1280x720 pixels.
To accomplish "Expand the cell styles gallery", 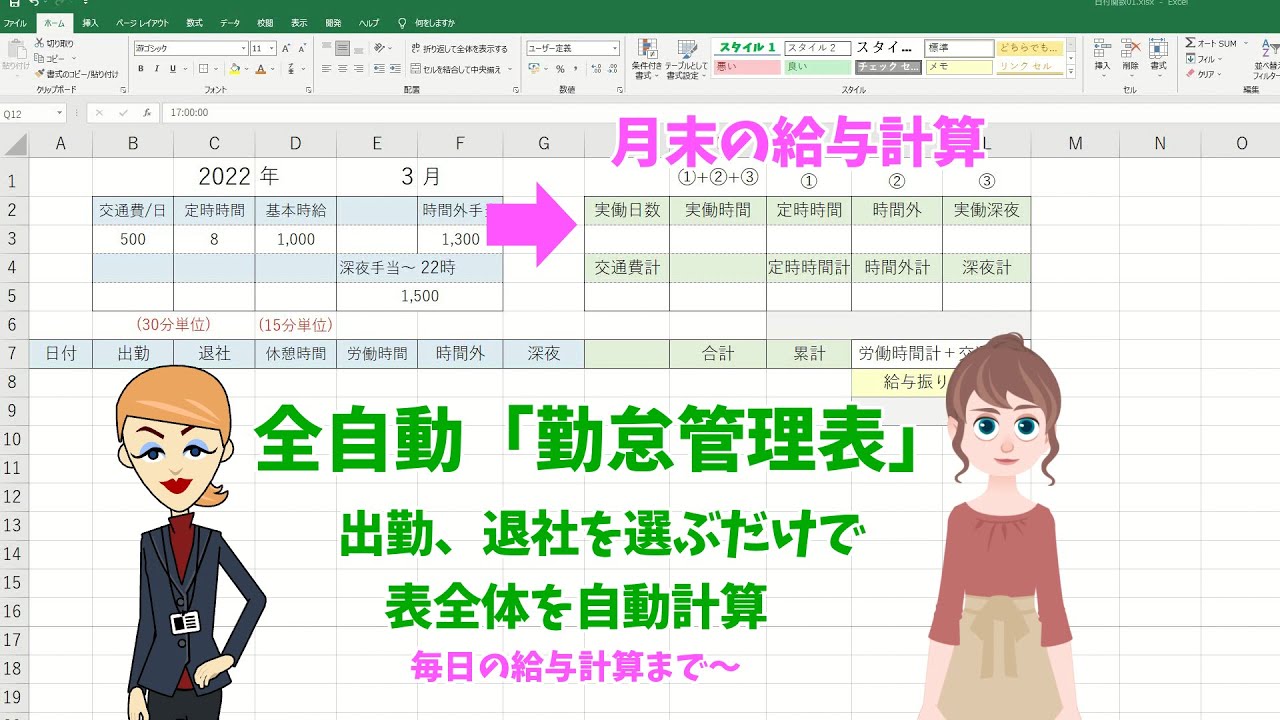I will (x=1071, y=73).
